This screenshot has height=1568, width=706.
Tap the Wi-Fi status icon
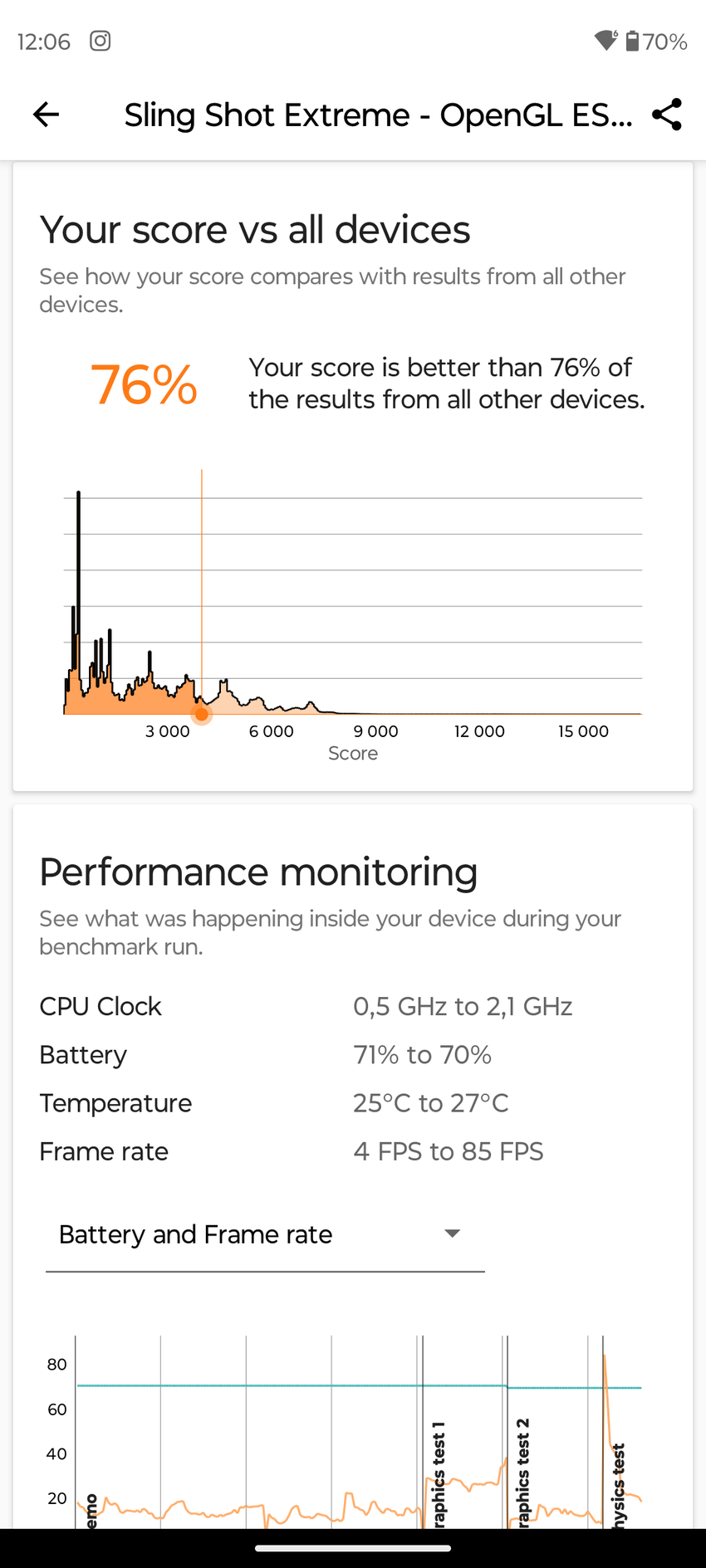606,41
